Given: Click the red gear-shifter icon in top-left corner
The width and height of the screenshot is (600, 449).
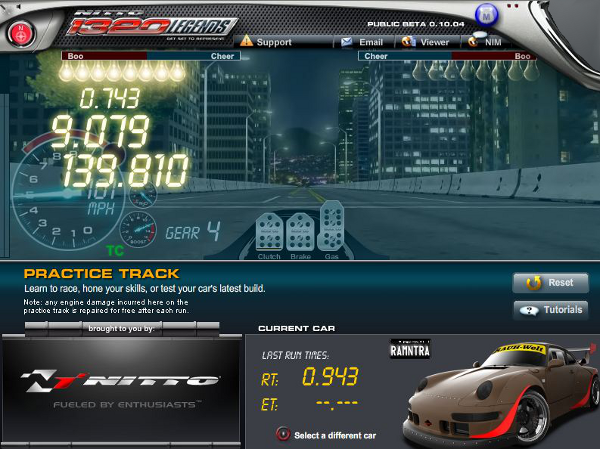Looking at the screenshot, I should (19, 30).
